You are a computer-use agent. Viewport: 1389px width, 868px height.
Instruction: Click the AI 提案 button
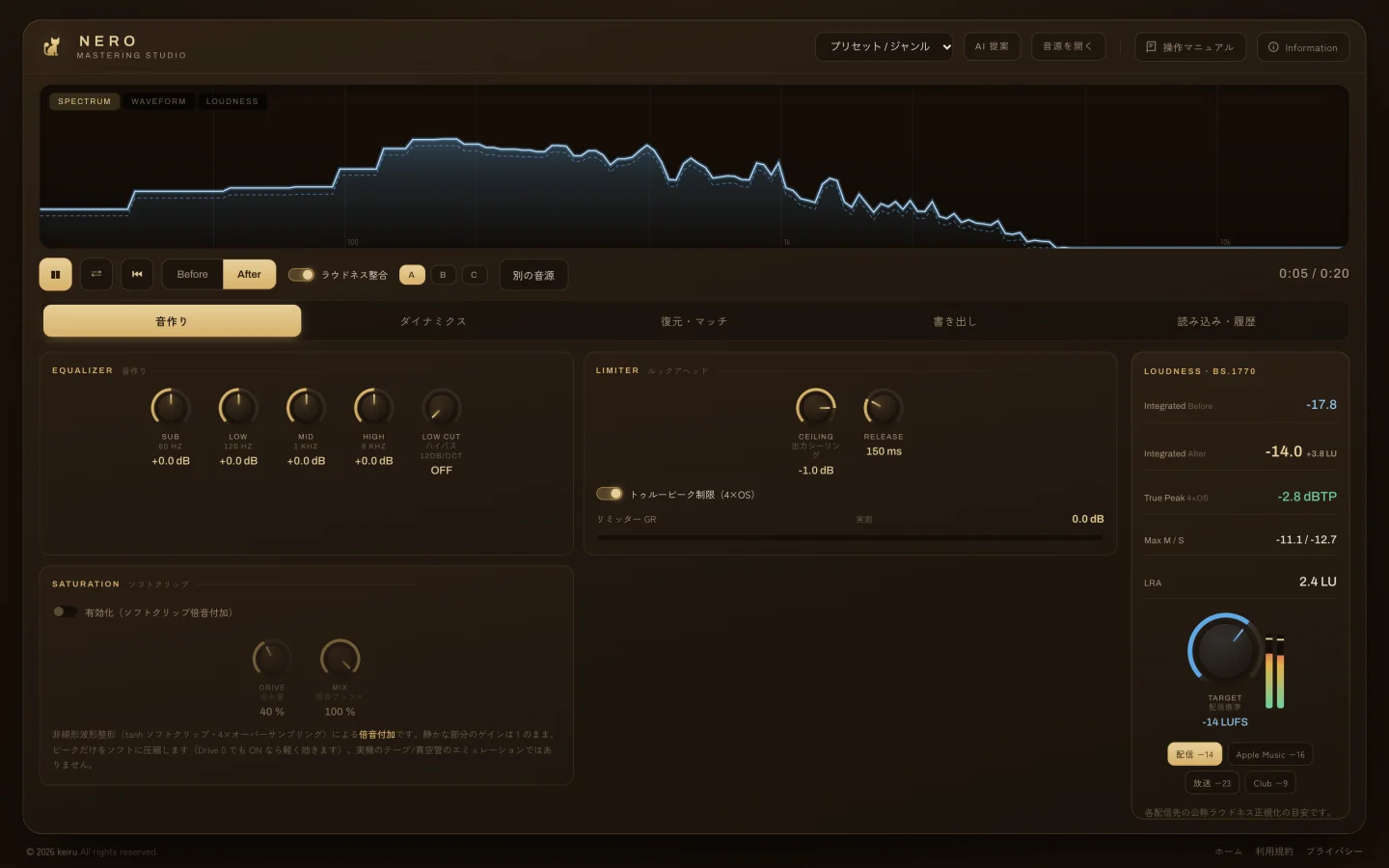tap(992, 46)
